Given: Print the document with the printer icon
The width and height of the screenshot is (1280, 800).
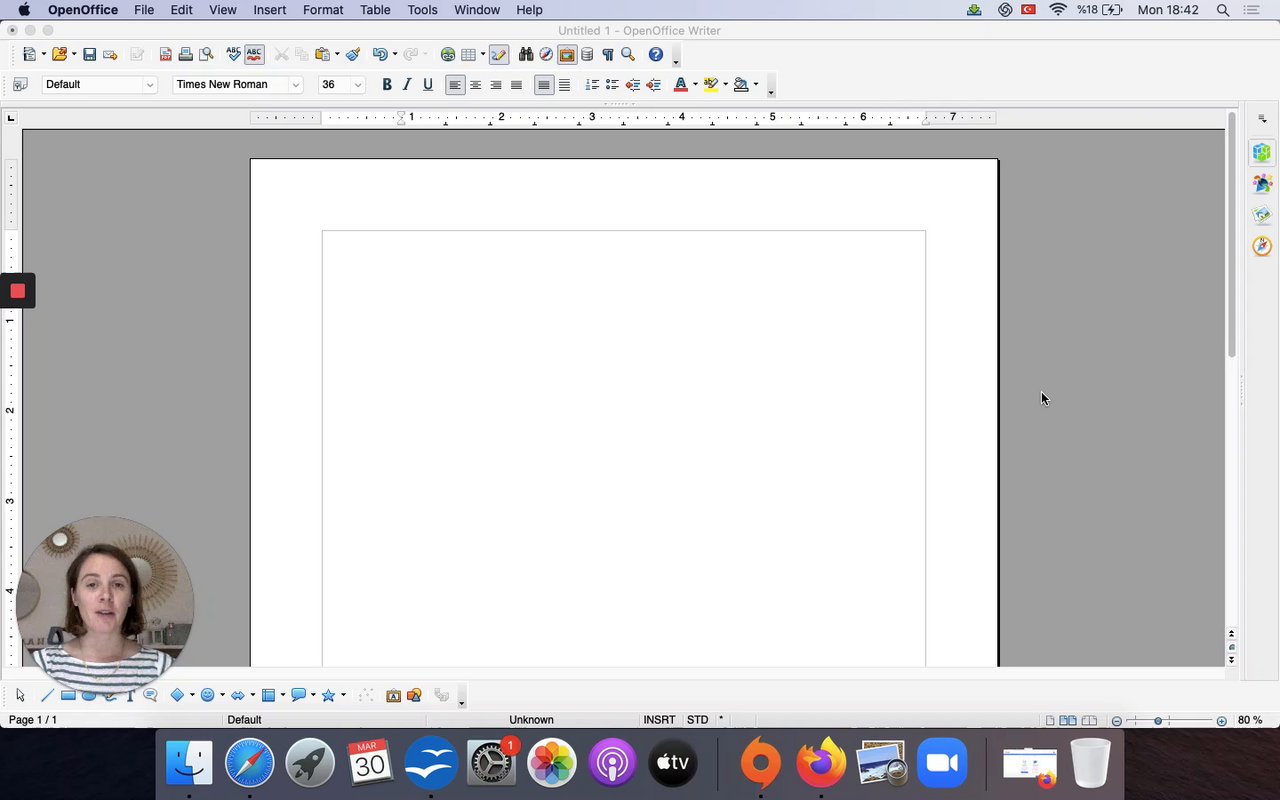Looking at the screenshot, I should point(185,54).
